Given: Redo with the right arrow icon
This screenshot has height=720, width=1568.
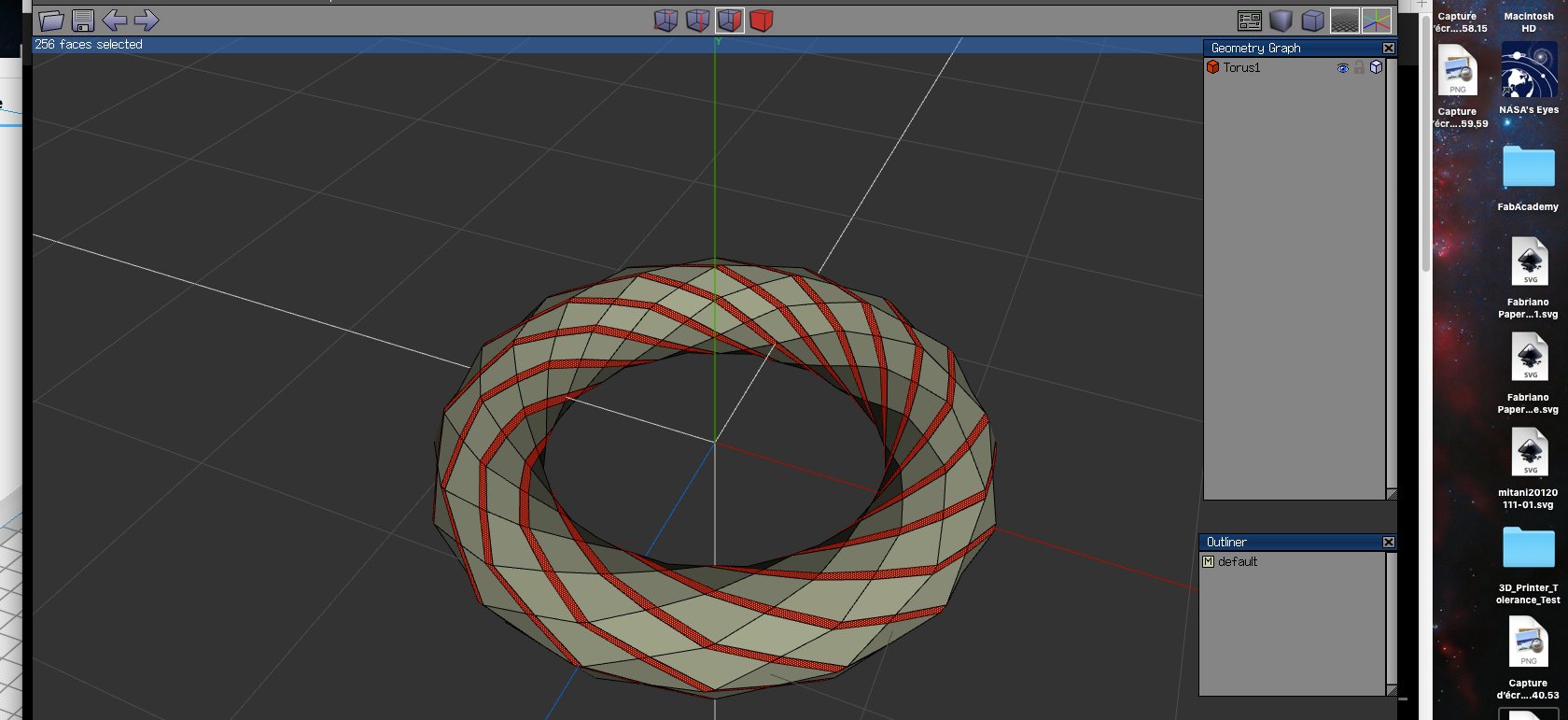Looking at the screenshot, I should tap(147, 20).
